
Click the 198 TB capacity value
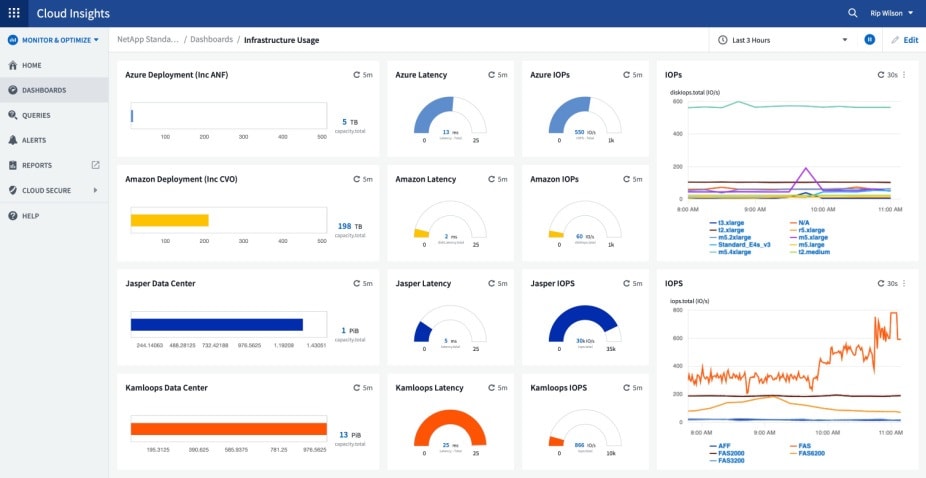coord(349,226)
